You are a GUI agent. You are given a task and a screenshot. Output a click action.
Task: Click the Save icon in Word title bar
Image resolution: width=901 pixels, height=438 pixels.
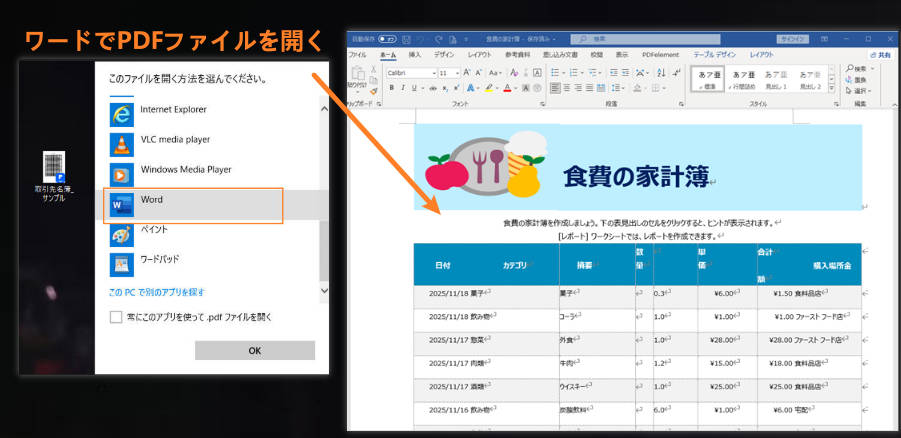(x=407, y=39)
